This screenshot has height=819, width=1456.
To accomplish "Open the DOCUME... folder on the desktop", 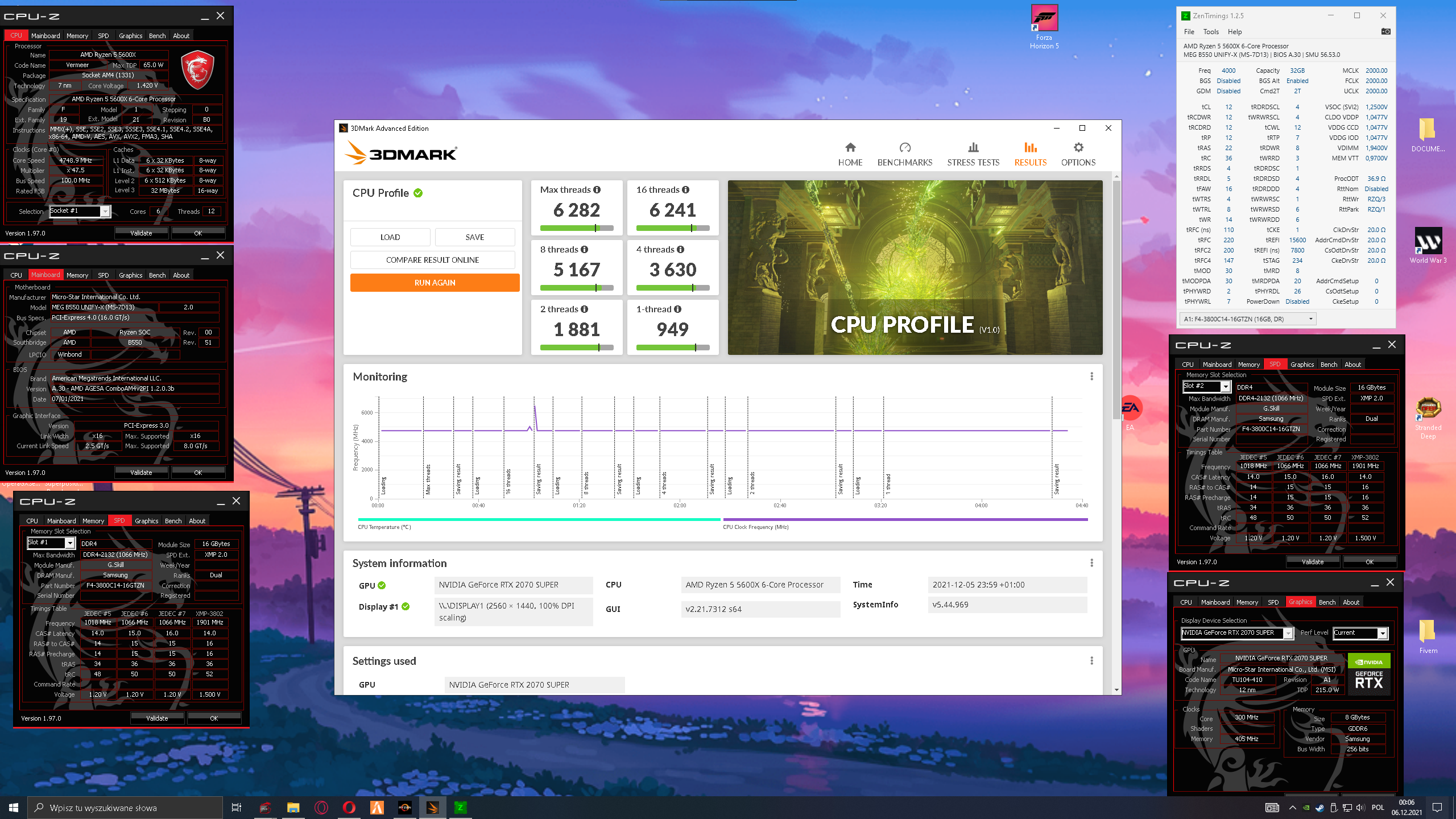I will tap(1428, 135).
